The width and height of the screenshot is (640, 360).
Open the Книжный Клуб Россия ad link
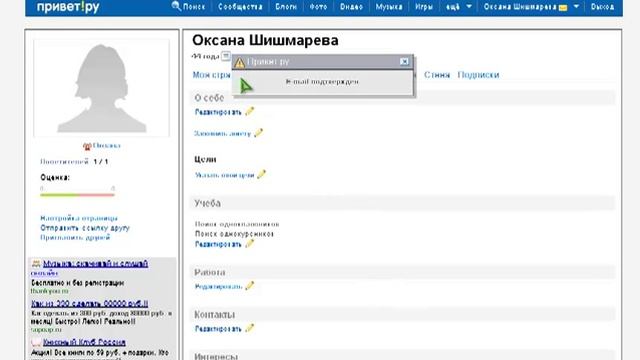pos(84,342)
